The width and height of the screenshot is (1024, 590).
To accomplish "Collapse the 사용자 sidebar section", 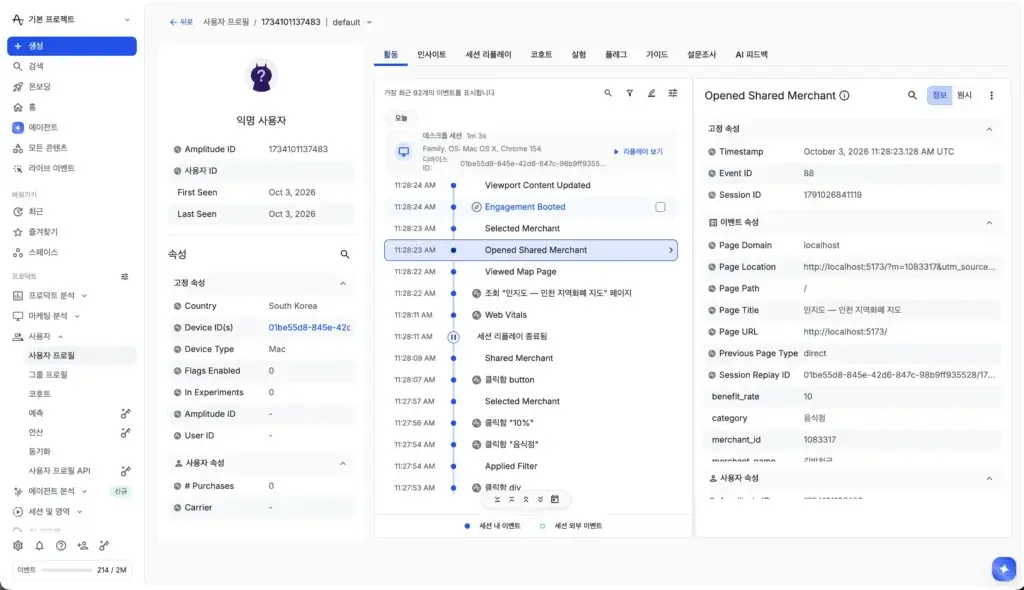I will coord(61,336).
